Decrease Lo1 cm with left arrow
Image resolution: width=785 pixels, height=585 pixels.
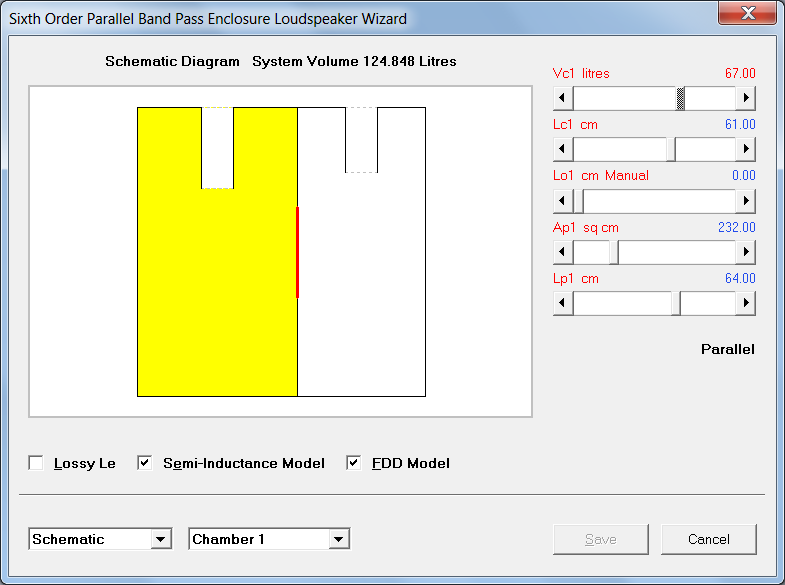[563, 201]
